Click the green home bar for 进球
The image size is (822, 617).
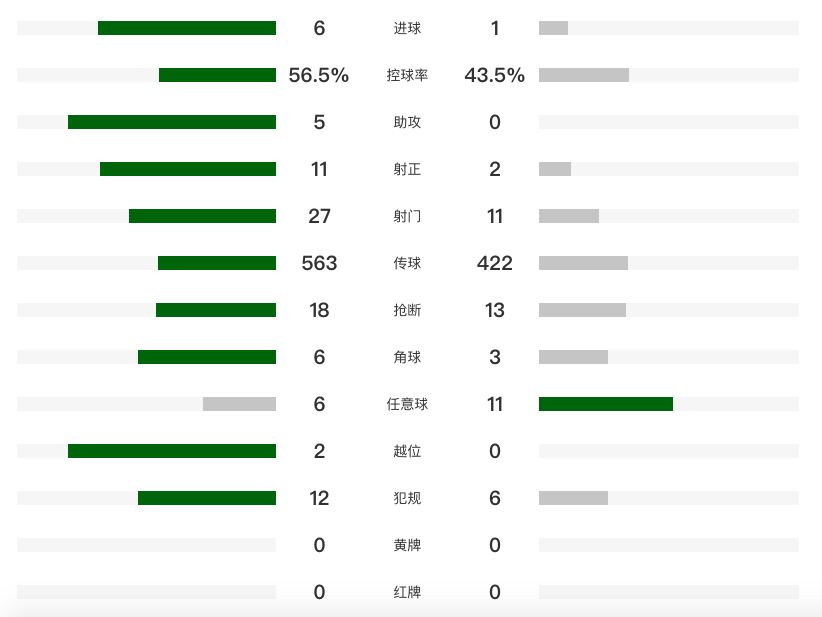coord(187,28)
